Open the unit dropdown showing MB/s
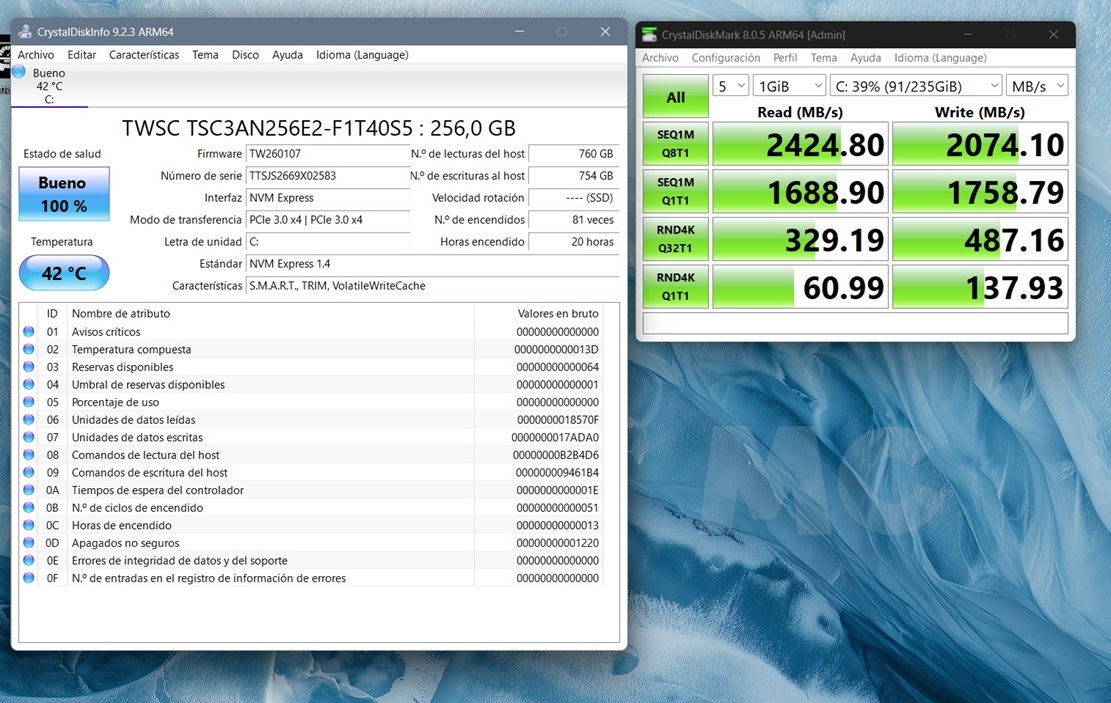This screenshot has width=1111, height=703. point(1037,86)
